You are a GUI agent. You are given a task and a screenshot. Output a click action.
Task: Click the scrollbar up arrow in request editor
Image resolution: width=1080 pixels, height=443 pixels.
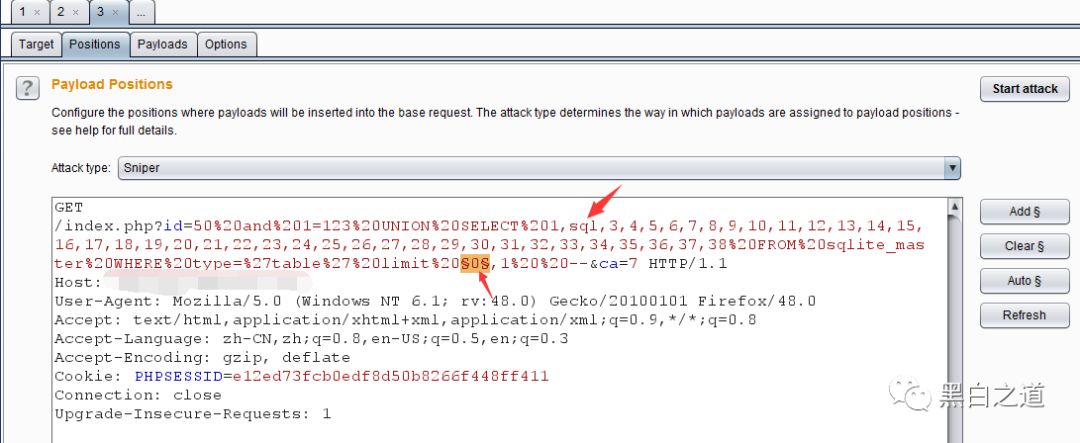click(x=955, y=206)
